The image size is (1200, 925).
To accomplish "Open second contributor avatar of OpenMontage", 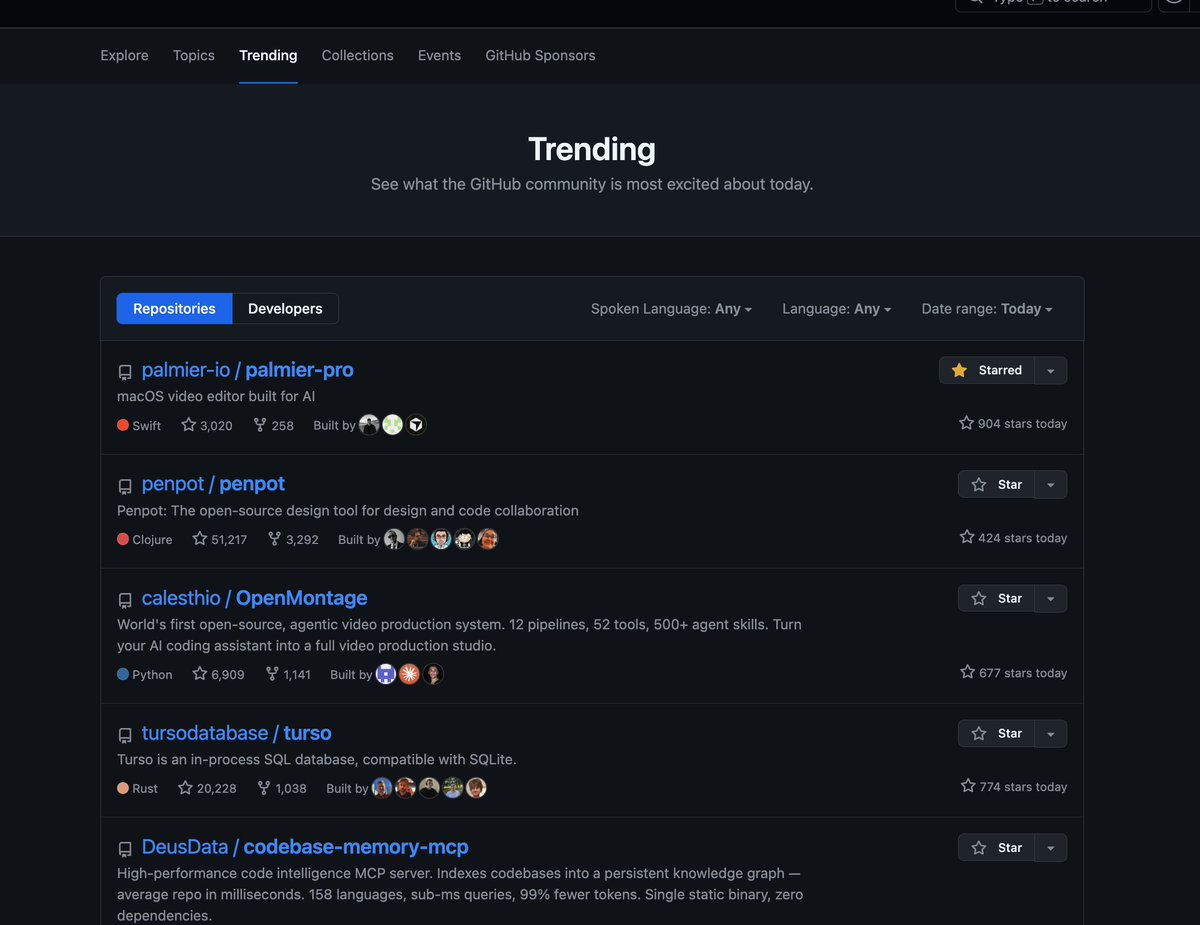I will [409, 674].
